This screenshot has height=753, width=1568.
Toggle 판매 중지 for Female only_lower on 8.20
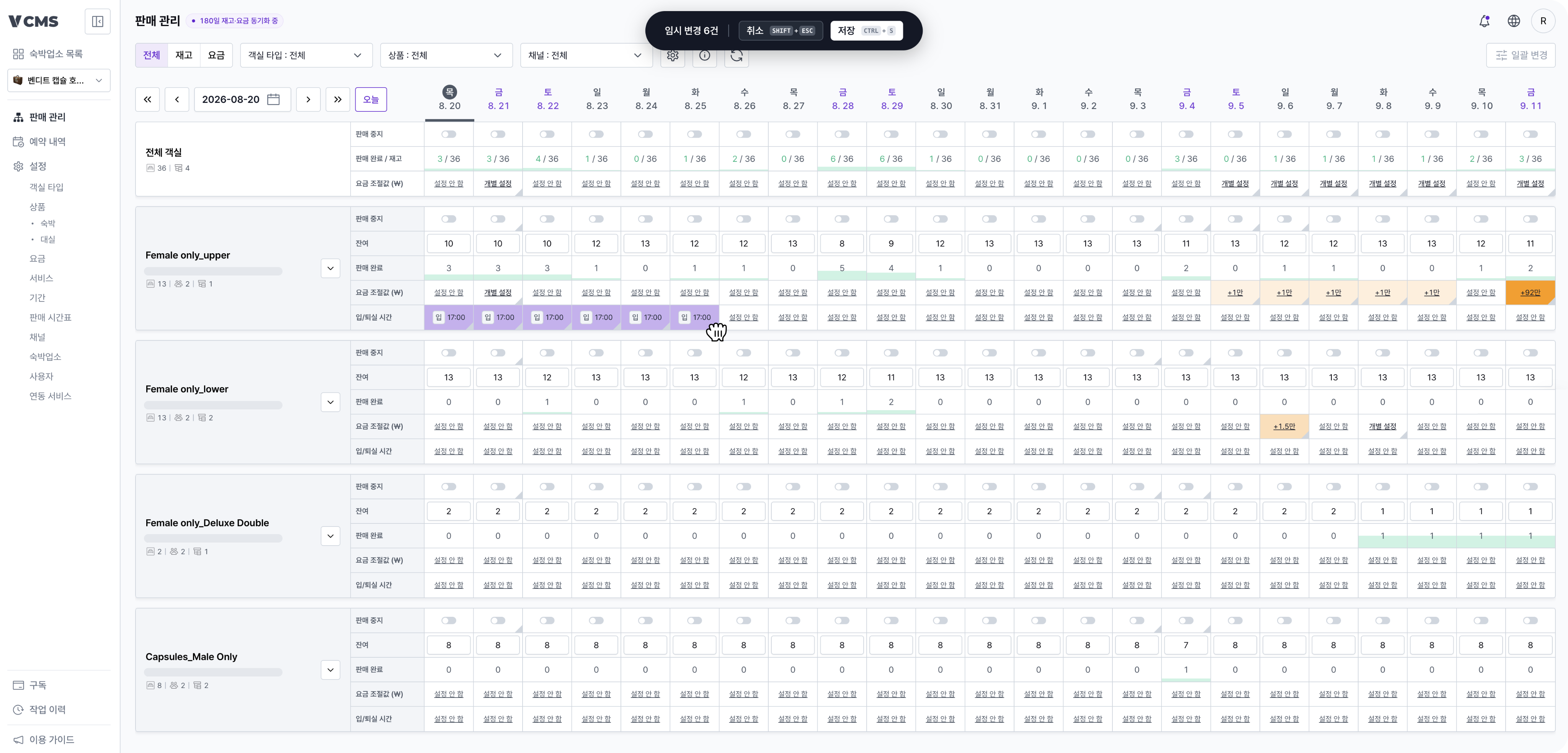tap(449, 353)
